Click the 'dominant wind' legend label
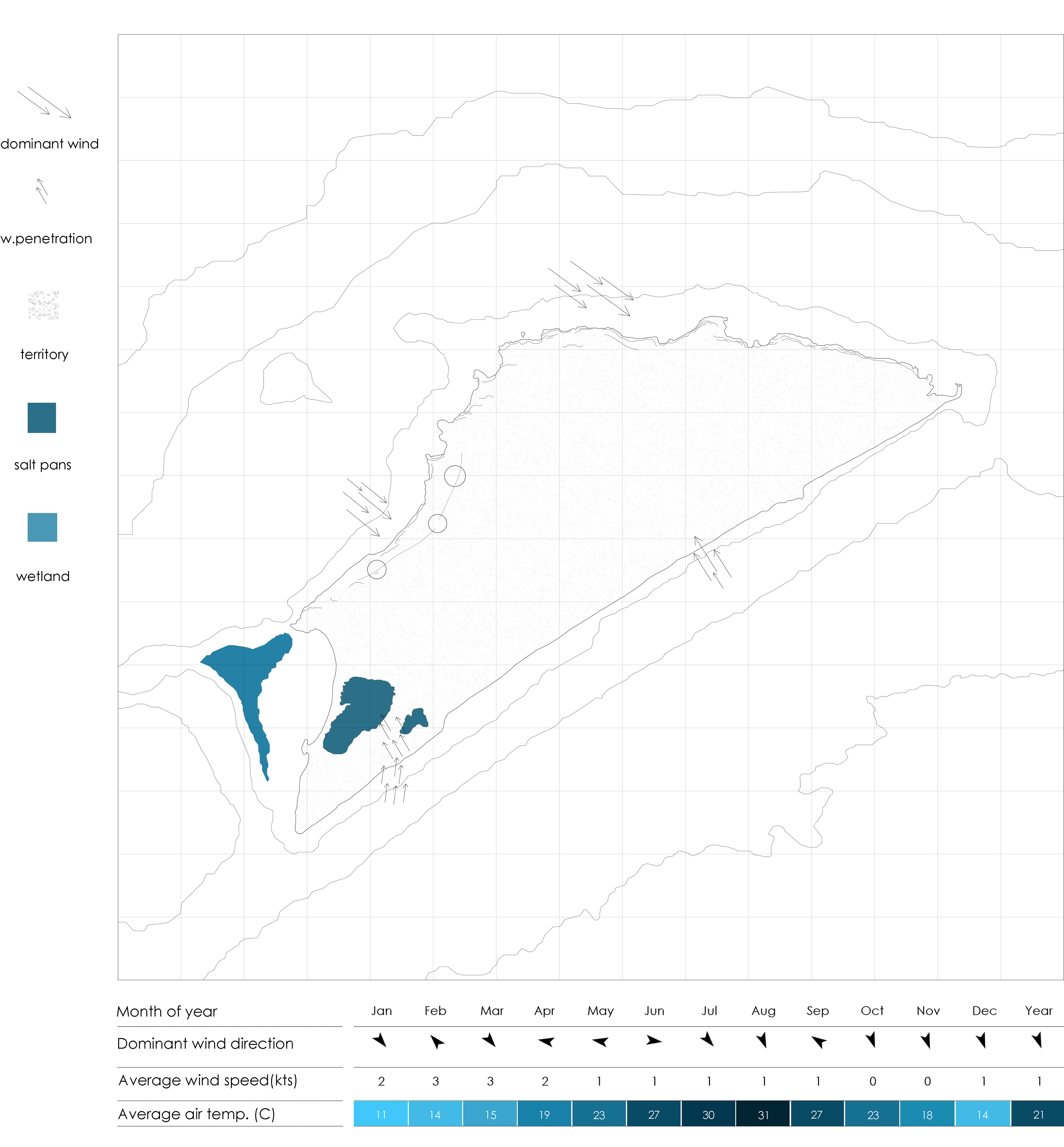Viewport: 1064px width, 1147px height. click(x=50, y=144)
